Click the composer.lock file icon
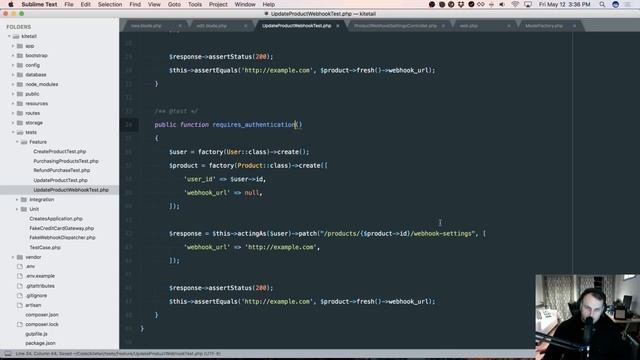The height and width of the screenshot is (360, 640). 20,324
